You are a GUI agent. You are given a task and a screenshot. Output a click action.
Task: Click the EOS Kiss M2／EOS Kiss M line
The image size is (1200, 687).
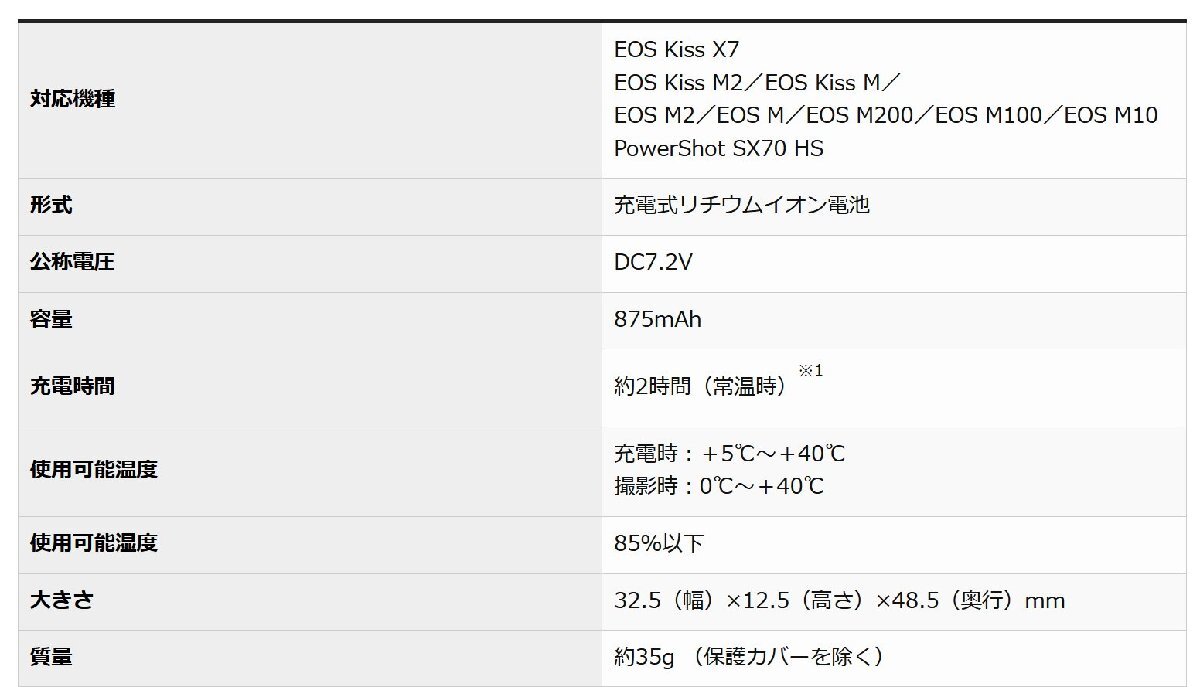point(760,82)
